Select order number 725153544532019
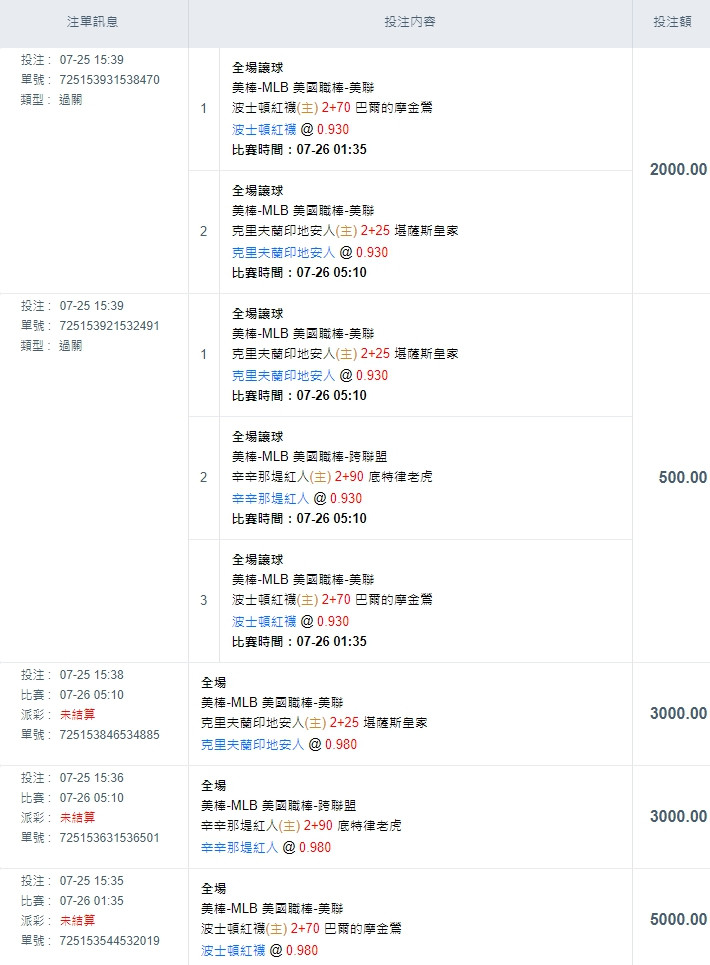This screenshot has height=965, width=710. [x=109, y=941]
